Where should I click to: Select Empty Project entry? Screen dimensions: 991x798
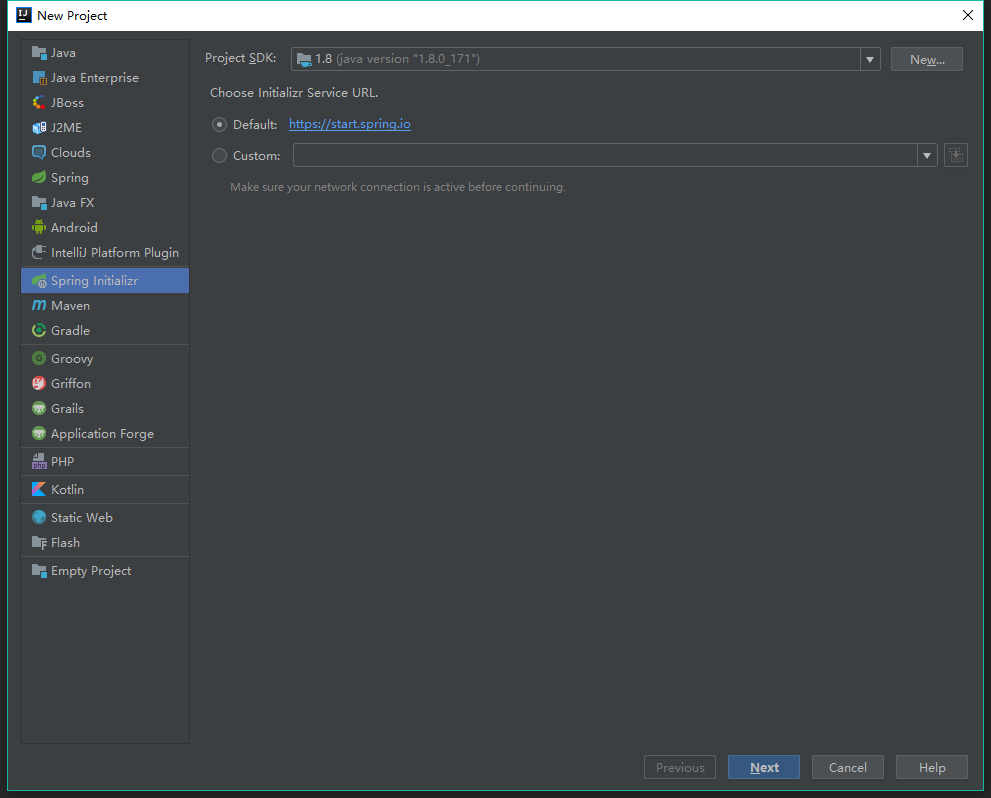(105, 571)
